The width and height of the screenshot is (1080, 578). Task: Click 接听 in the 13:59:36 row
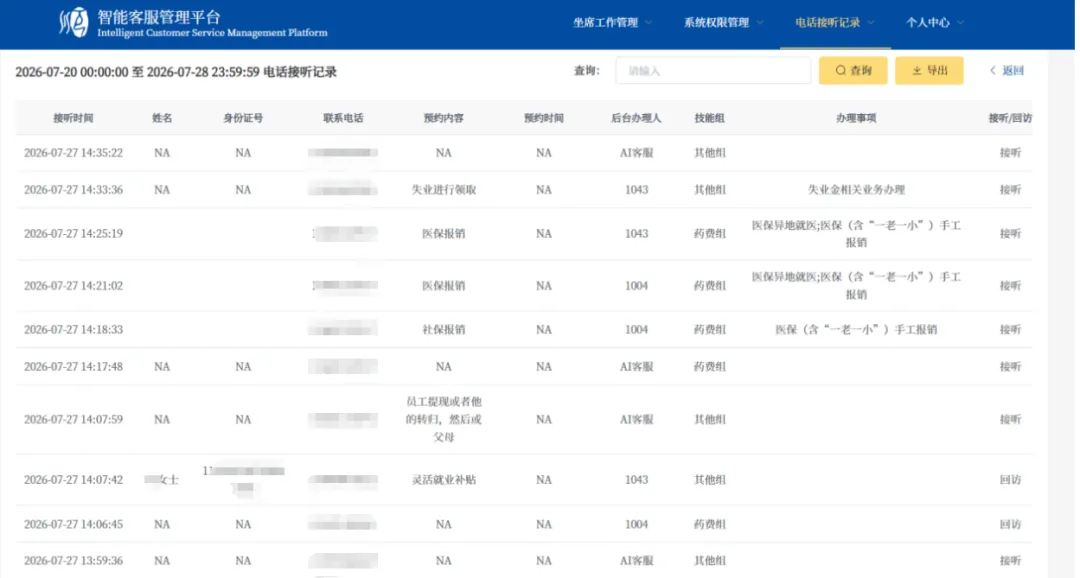tap(1010, 561)
